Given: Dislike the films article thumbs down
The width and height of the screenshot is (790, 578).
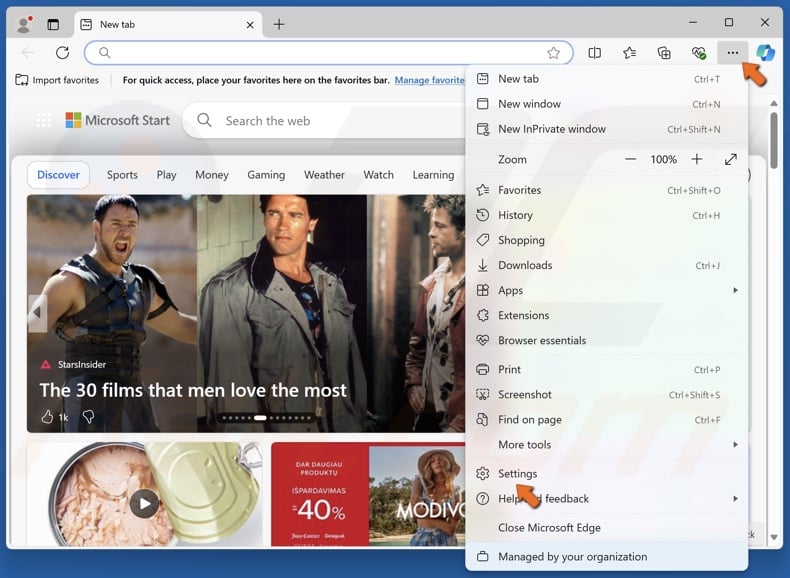Looking at the screenshot, I should [88, 417].
